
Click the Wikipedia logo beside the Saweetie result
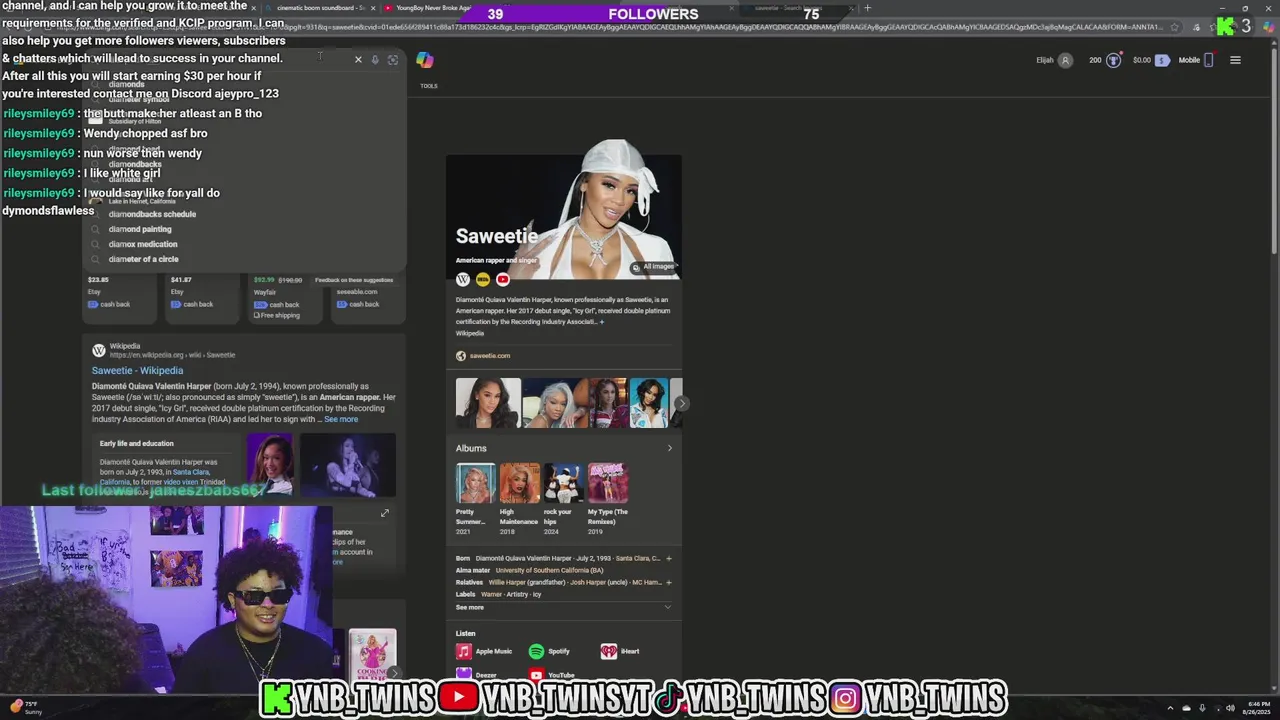pos(99,350)
